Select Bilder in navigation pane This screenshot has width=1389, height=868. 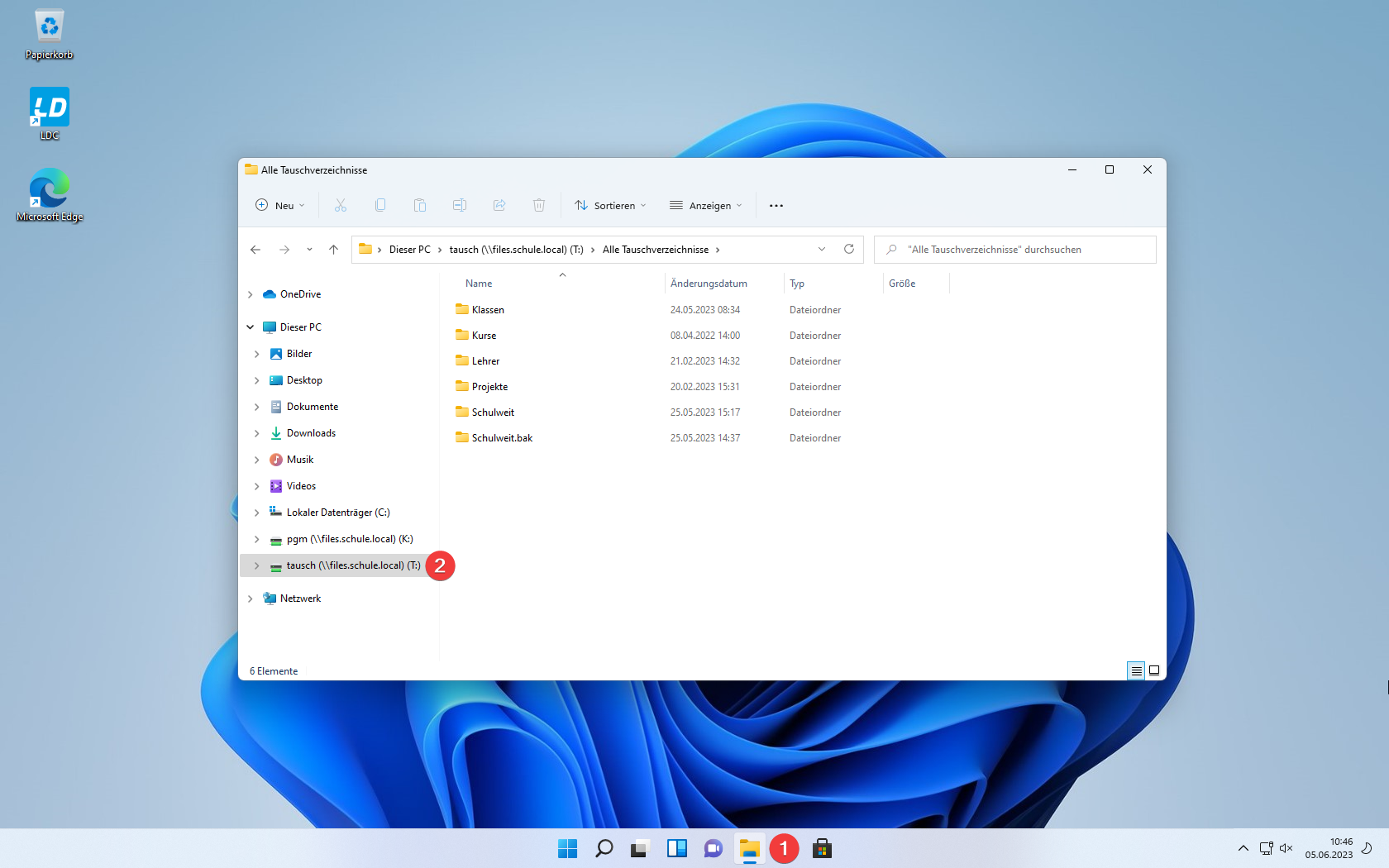tap(299, 354)
